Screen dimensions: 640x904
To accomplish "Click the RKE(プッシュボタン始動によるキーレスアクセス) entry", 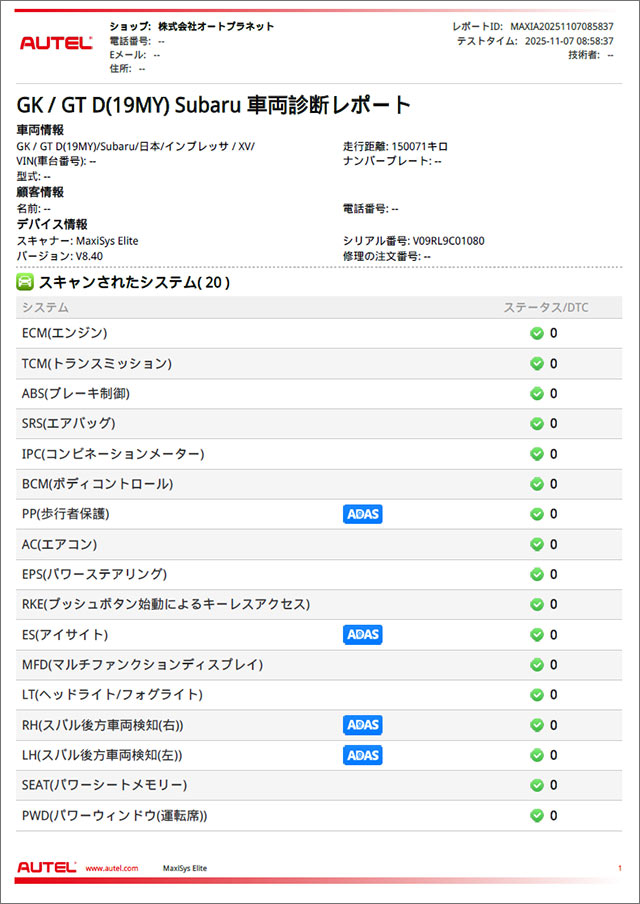I will pyautogui.click(x=166, y=604).
